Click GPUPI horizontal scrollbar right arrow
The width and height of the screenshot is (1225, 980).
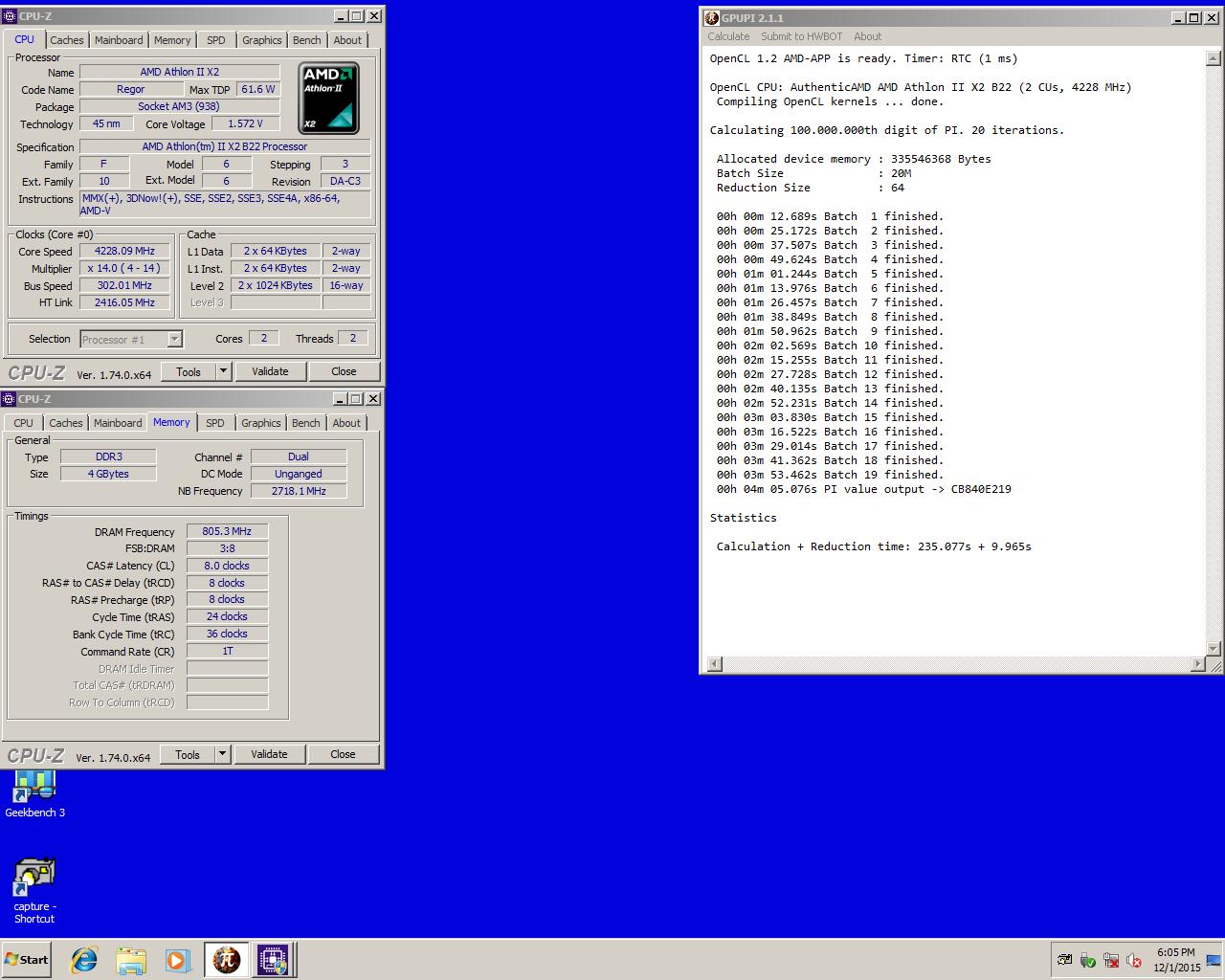(1197, 663)
